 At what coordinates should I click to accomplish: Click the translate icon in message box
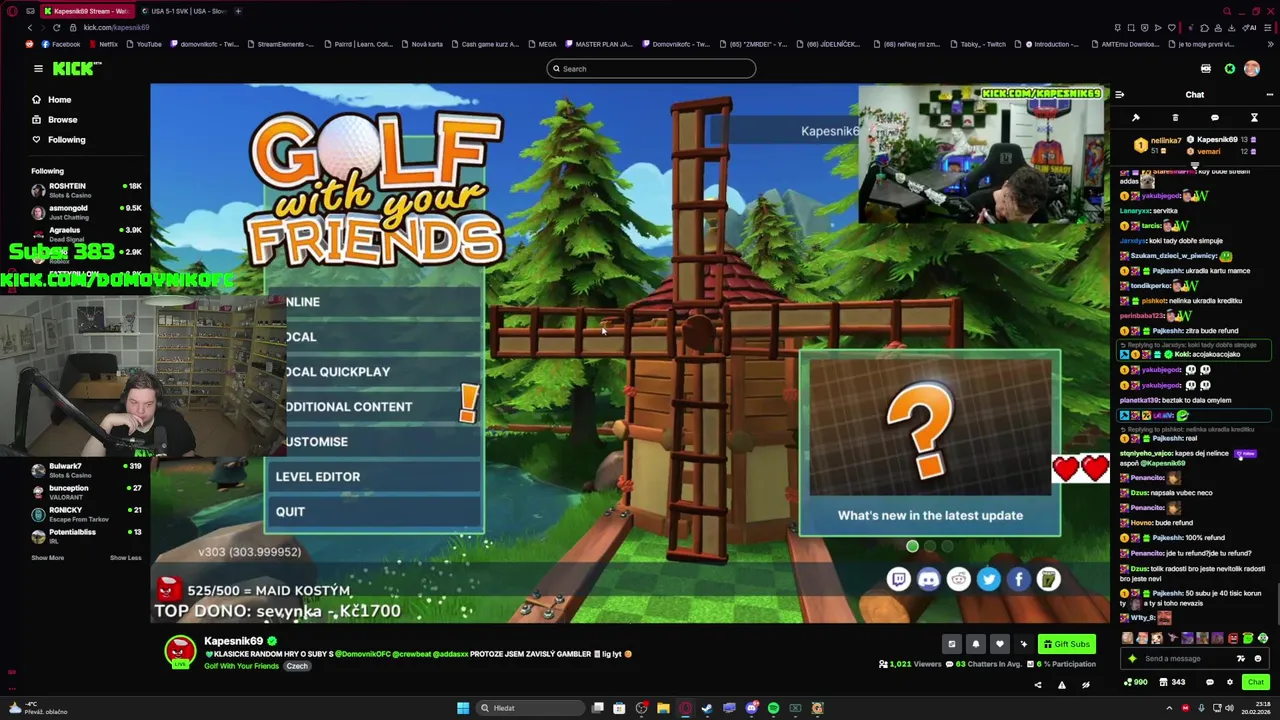[1241, 658]
